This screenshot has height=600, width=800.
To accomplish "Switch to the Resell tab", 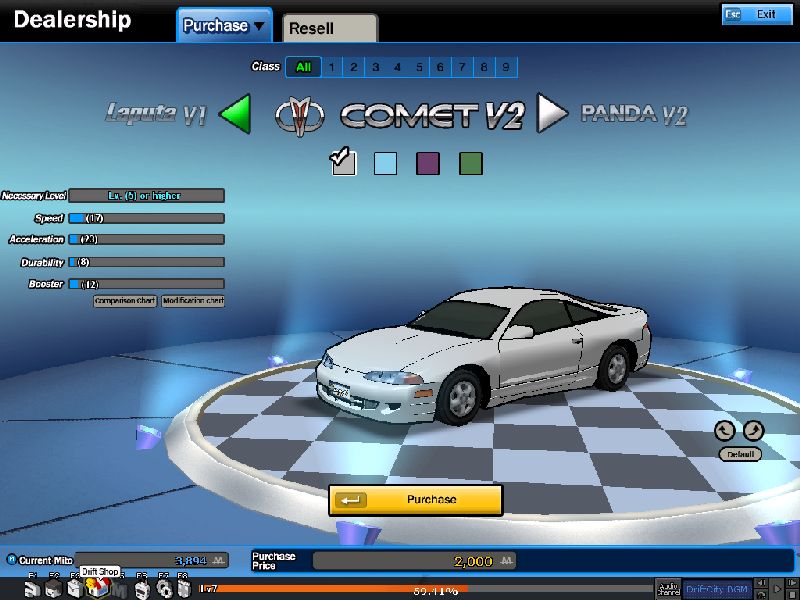I will (x=329, y=28).
